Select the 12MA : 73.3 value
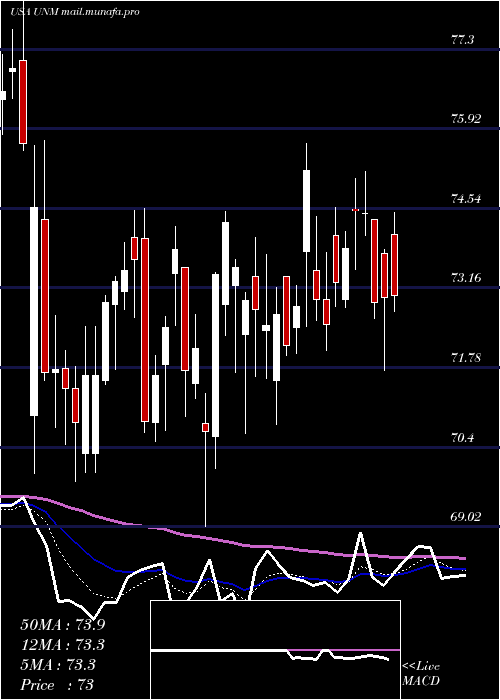 click(x=63, y=645)
